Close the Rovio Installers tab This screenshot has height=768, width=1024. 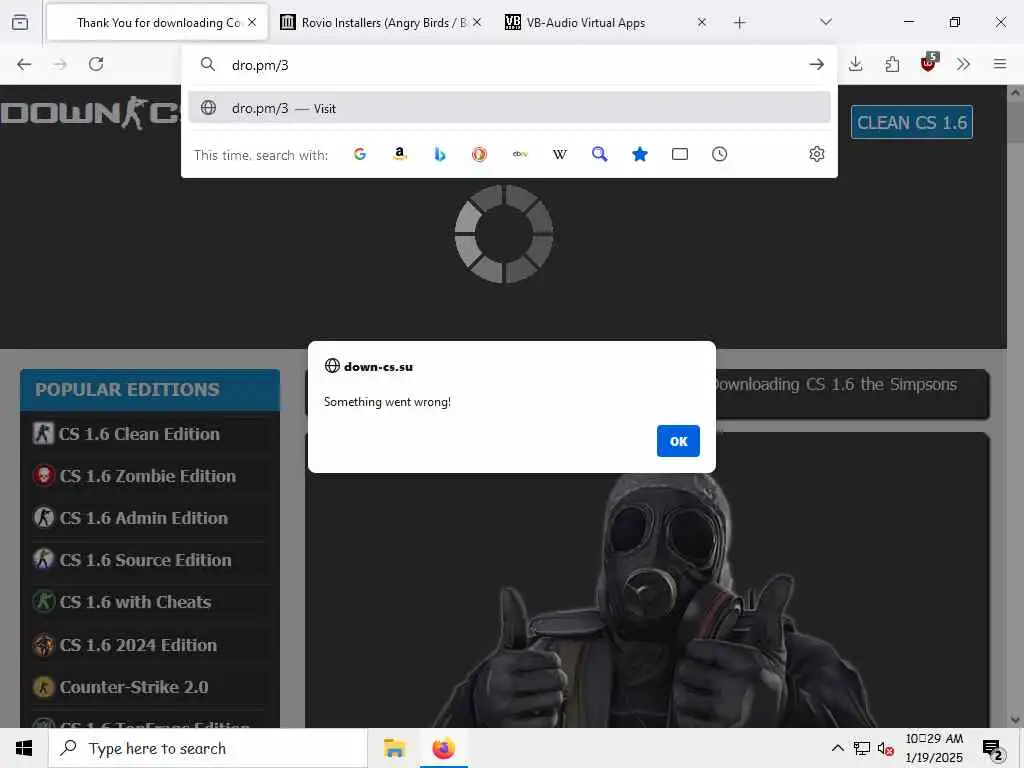point(477,22)
